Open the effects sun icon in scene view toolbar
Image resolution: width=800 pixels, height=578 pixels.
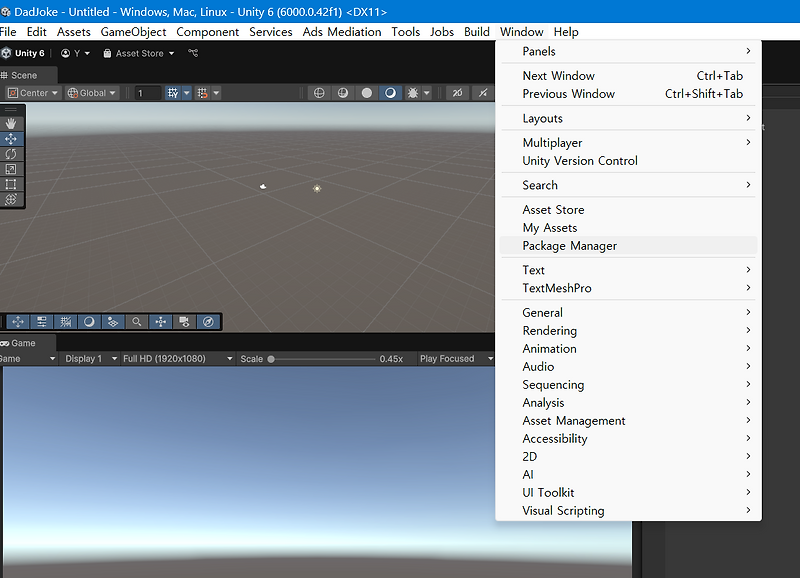tap(414, 92)
